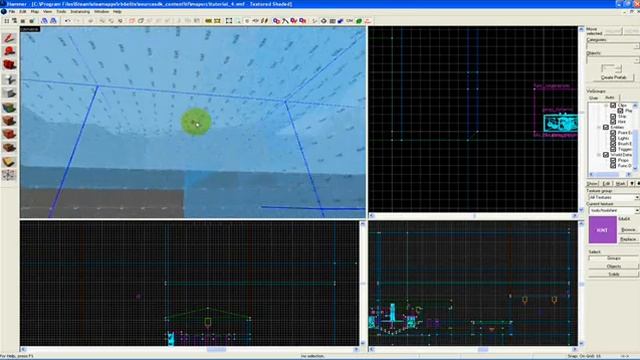Toggle the 3D grid icon
The image size is (640, 360).
[x=15, y=21]
